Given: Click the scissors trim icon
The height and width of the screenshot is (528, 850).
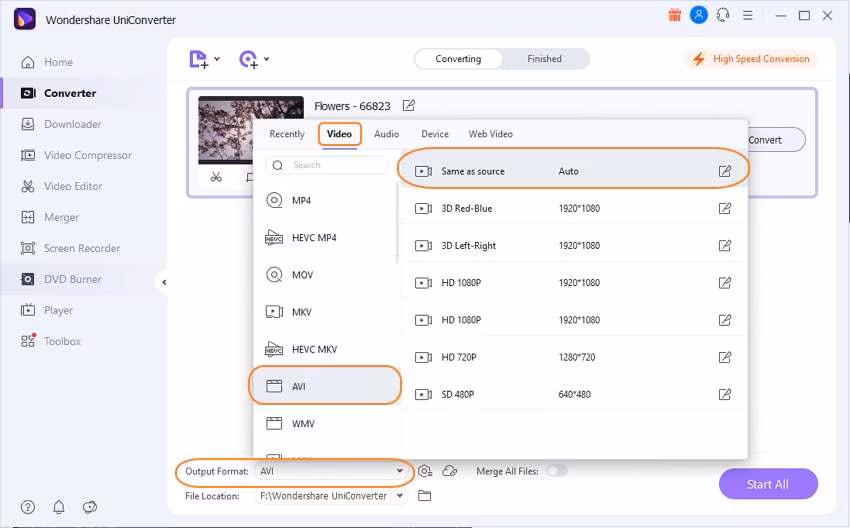Looking at the screenshot, I should [x=216, y=177].
